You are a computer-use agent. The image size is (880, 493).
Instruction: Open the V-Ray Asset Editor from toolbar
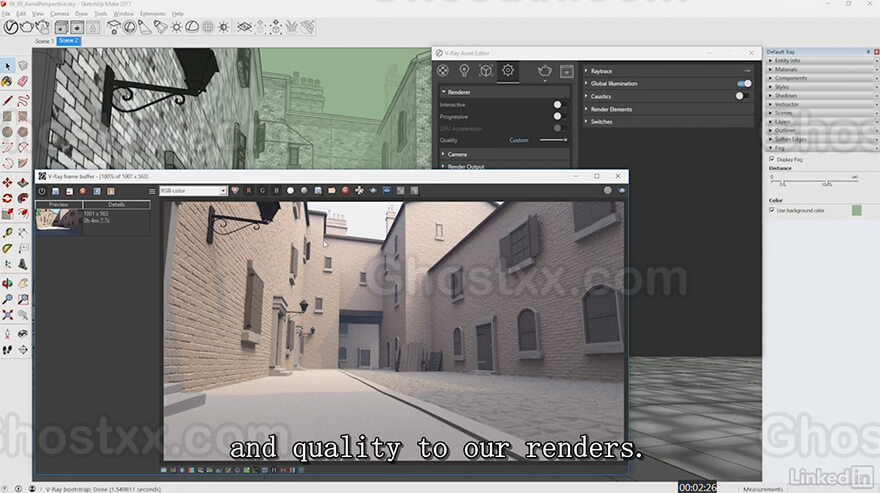(11, 27)
